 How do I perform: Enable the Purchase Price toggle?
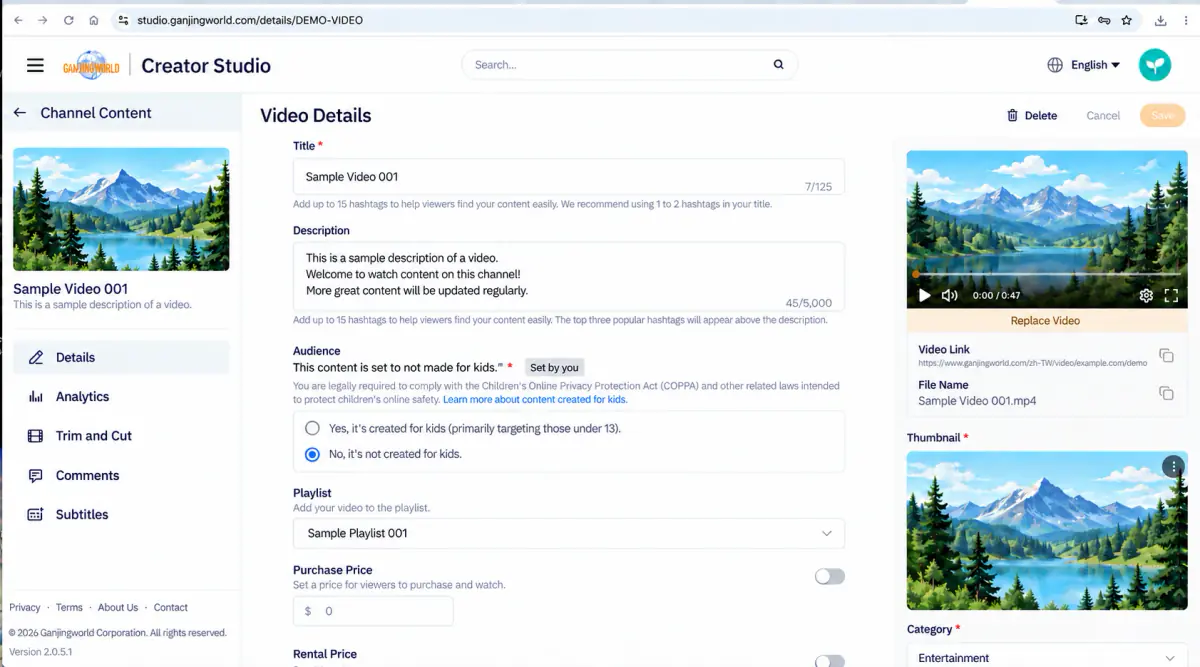829,576
